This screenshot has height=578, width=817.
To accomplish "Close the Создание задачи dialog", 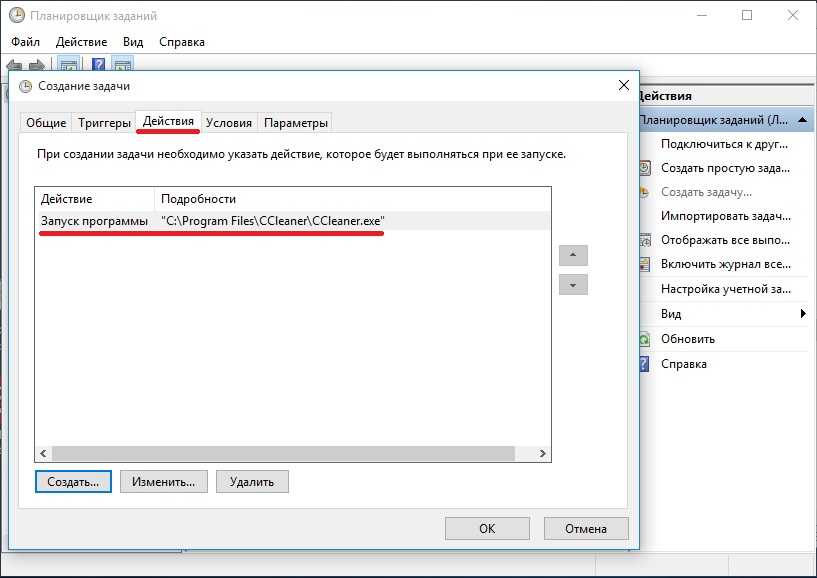I will point(623,85).
